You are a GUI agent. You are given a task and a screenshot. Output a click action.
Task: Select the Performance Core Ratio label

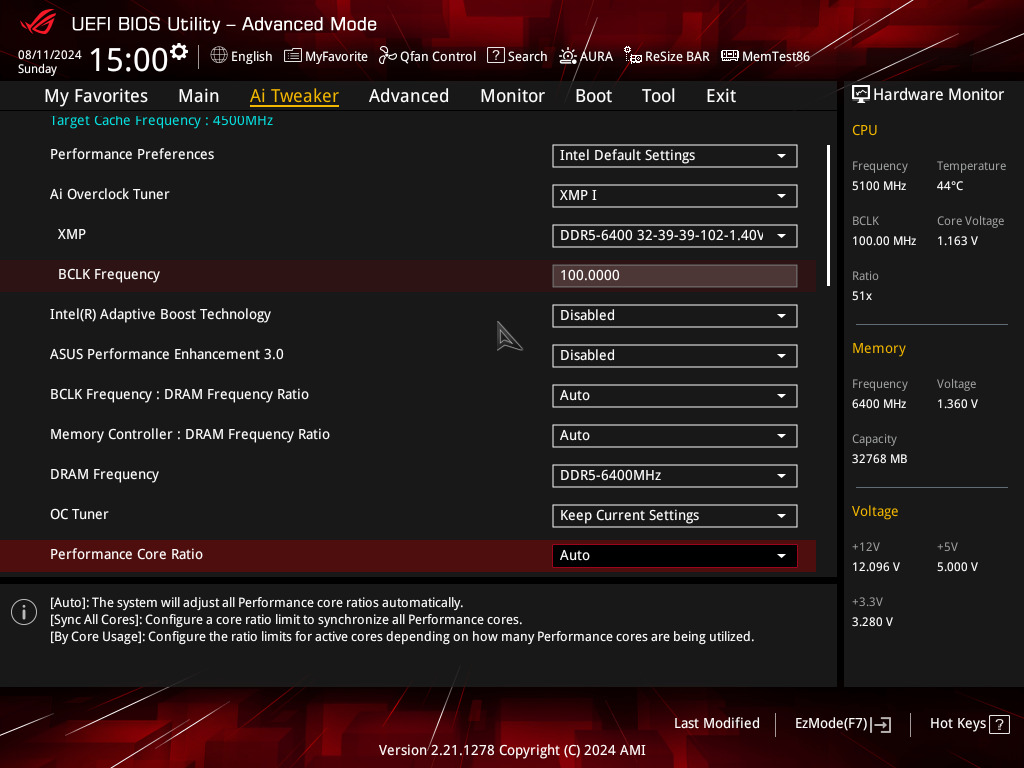tap(126, 554)
